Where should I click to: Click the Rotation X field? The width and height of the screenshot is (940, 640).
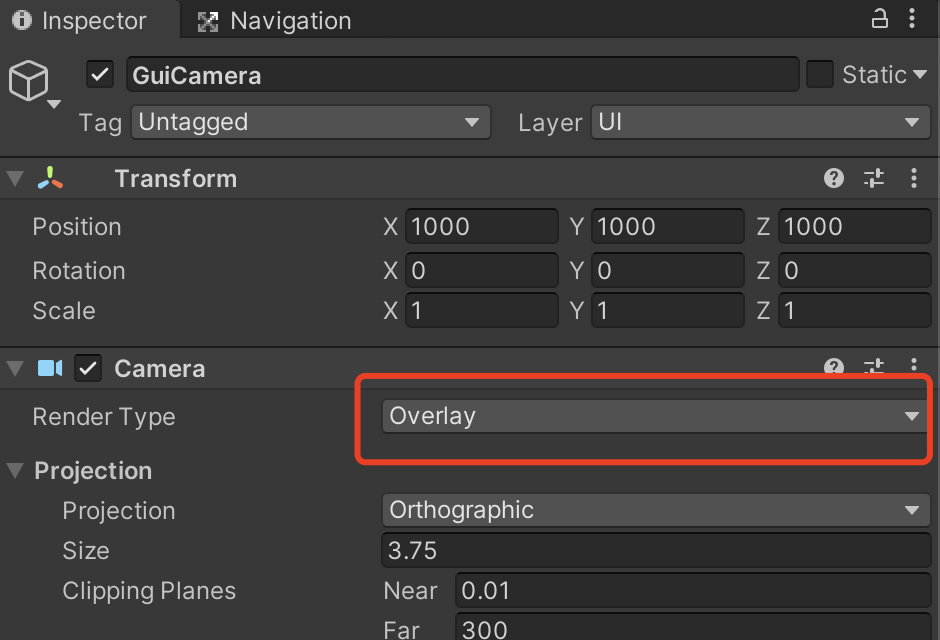click(x=481, y=270)
